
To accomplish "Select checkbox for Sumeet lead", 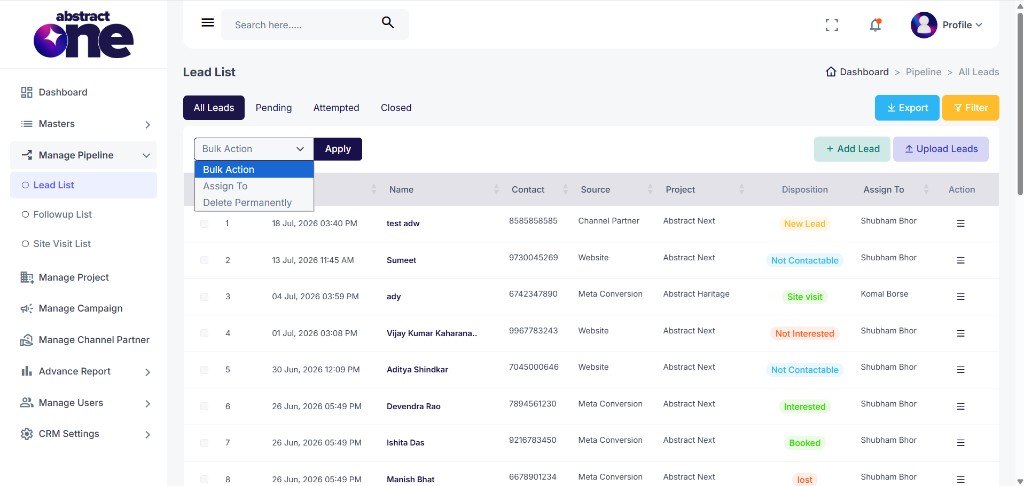I will pyautogui.click(x=204, y=260).
